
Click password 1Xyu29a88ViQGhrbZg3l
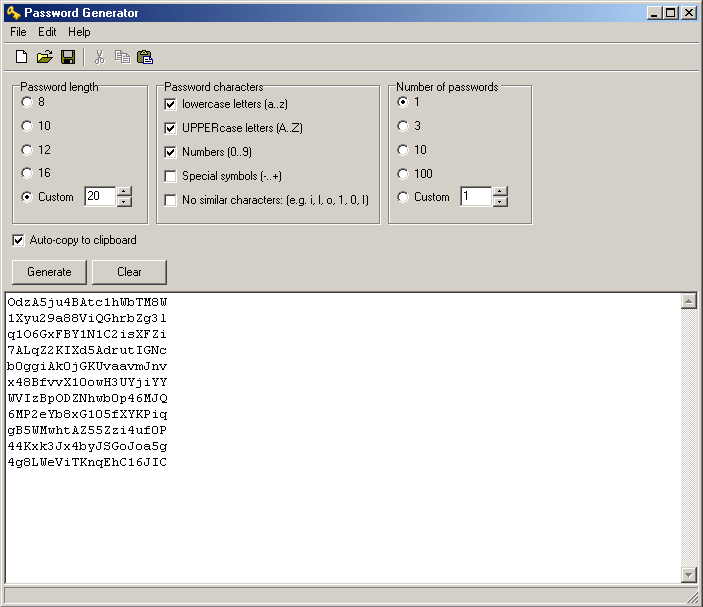click(x=87, y=318)
